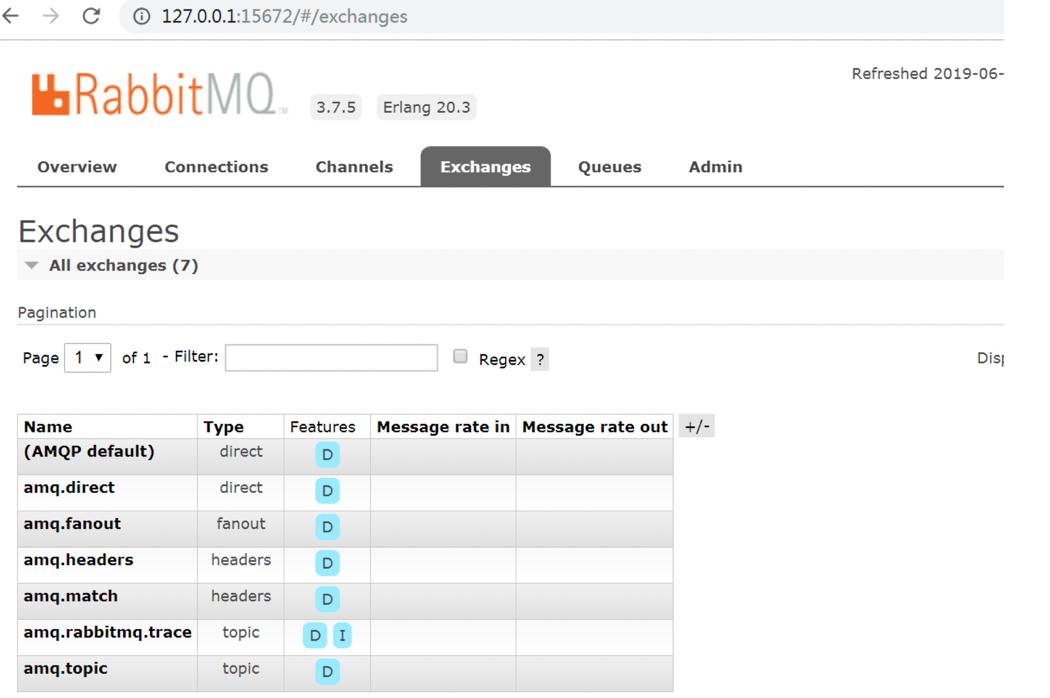View site information icon in address bar
This screenshot has width=1050, height=698.
(x=141, y=16)
